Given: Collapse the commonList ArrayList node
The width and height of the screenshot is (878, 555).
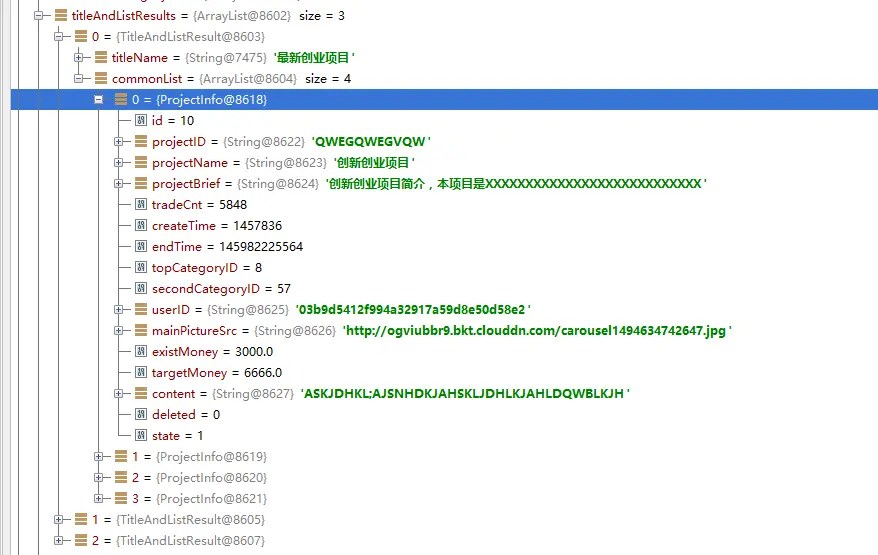Looking at the screenshot, I should 79,78.
